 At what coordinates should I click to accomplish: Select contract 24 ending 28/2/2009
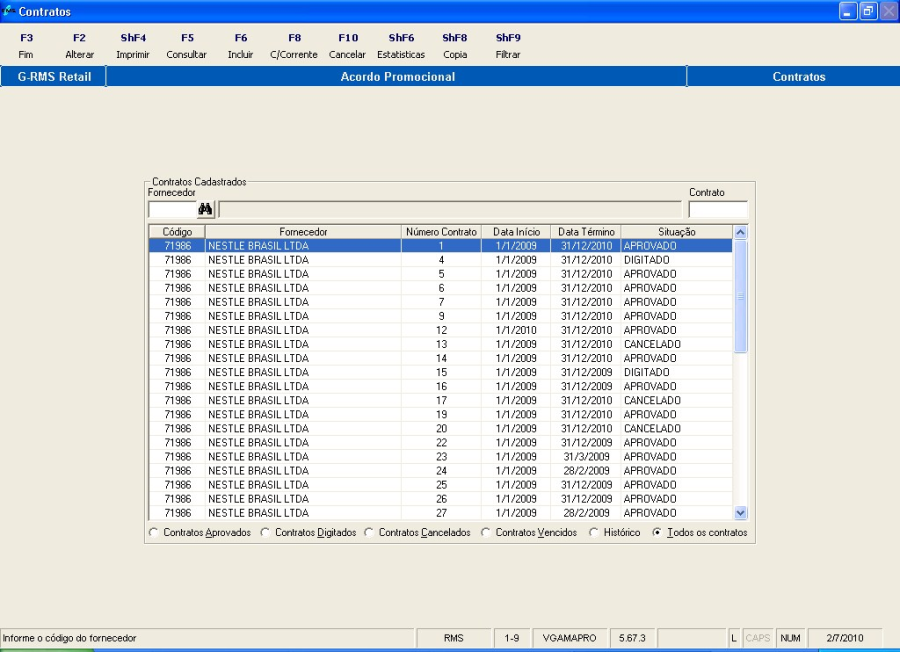click(441, 471)
